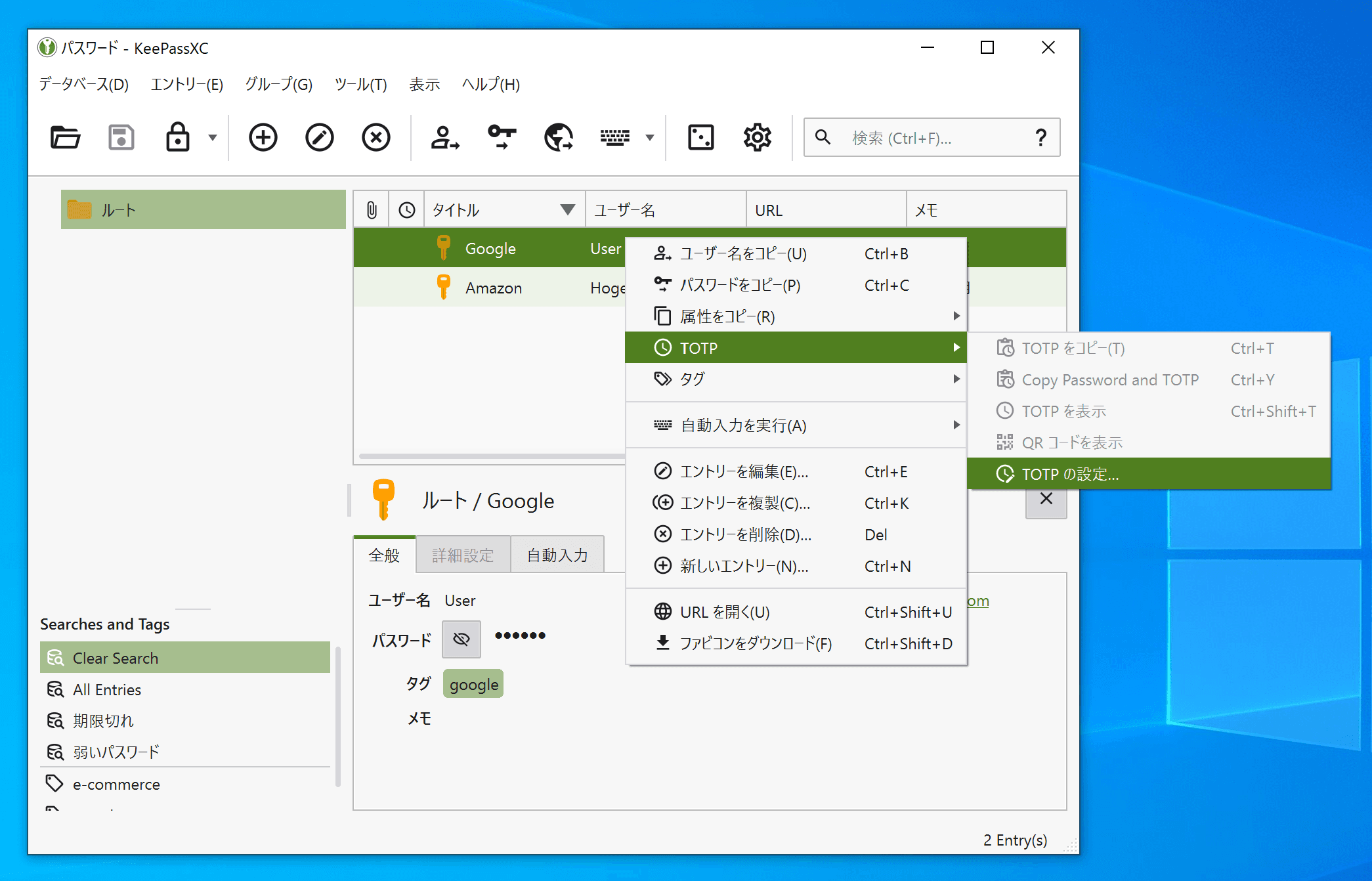Select QR コードを表示 in submenu
1372x881 pixels.
pyautogui.click(x=1149, y=442)
